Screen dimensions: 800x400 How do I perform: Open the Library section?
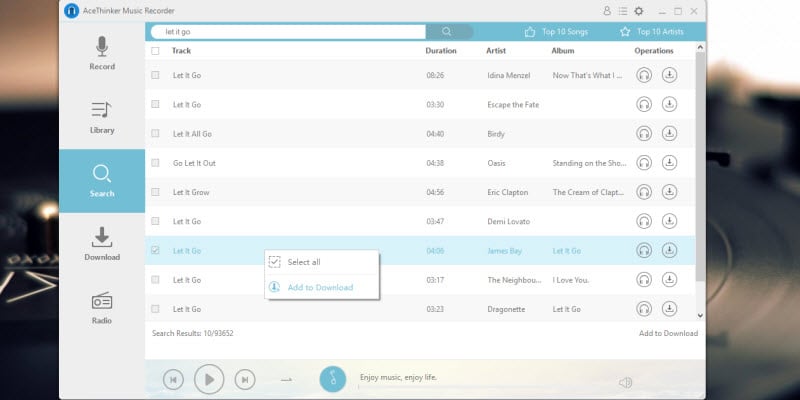[102, 117]
